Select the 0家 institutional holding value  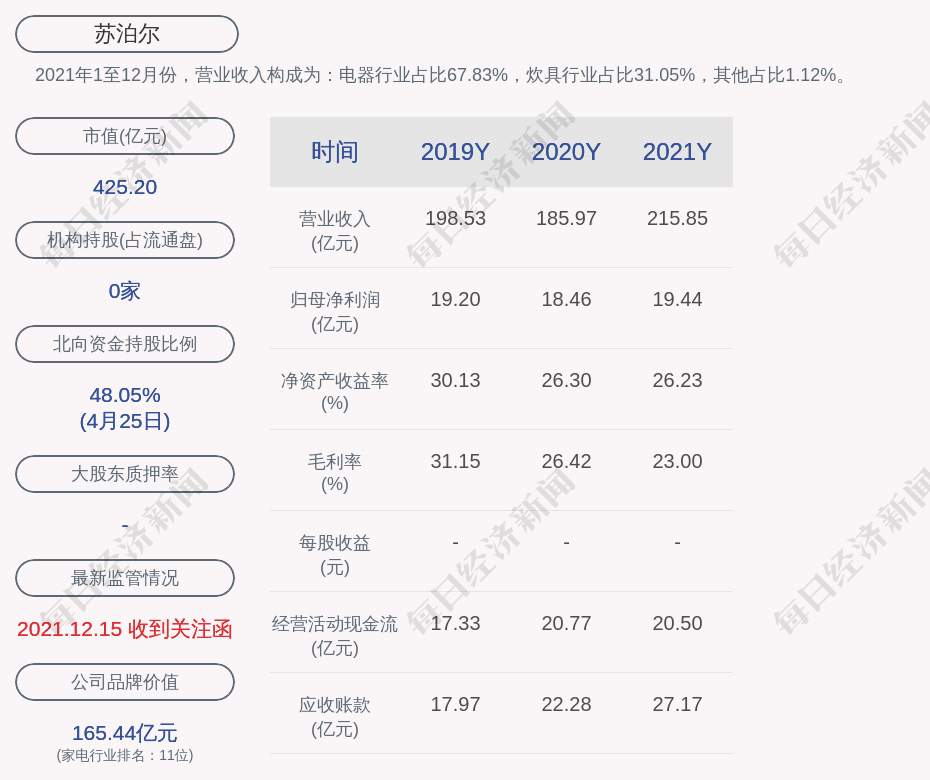[125, 291]
